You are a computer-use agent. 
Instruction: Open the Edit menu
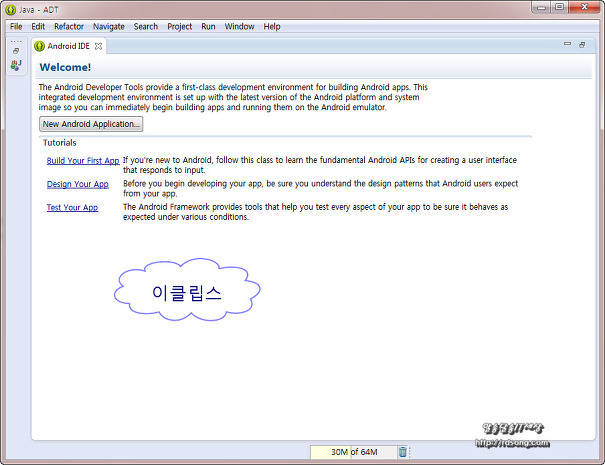(38, 27)
